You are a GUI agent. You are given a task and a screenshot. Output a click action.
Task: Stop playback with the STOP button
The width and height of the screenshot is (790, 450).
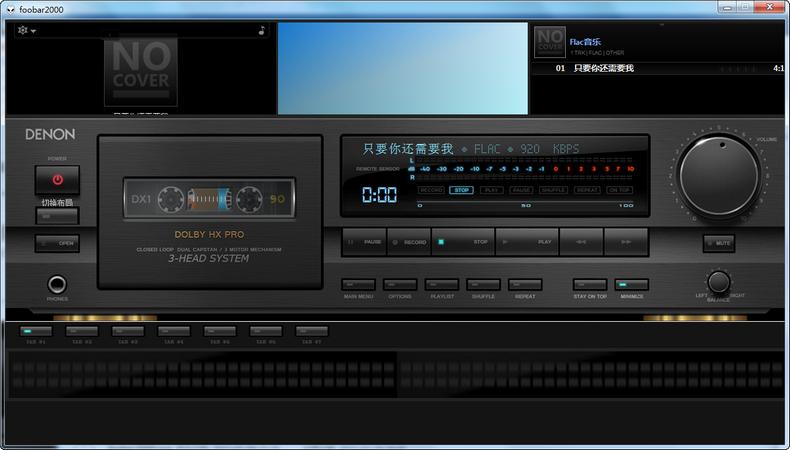(463, 242)
